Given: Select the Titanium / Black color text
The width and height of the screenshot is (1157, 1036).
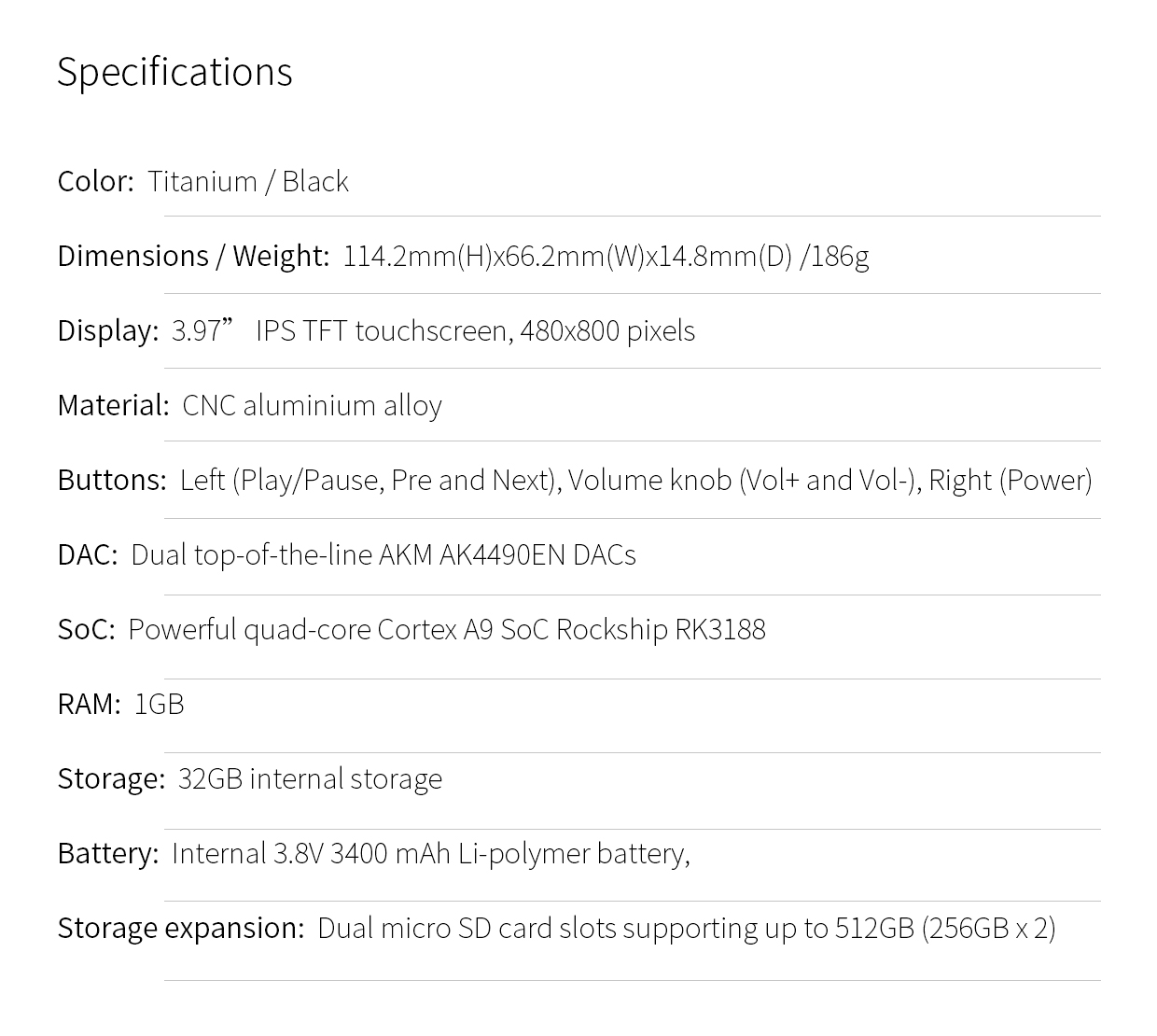Looking at the screenshot, I should pos(248,181).
